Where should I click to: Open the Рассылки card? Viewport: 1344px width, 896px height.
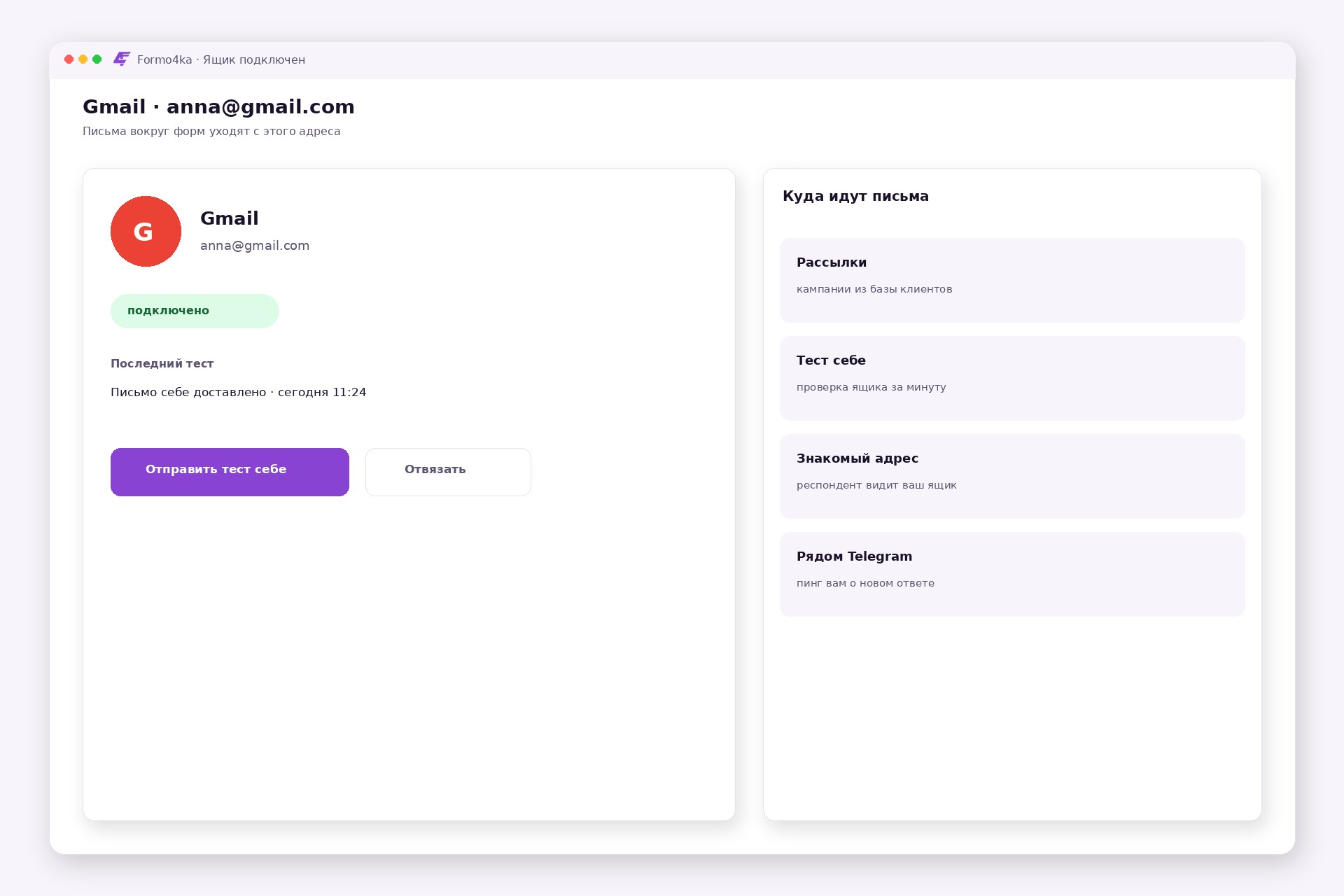point(1012,280)
